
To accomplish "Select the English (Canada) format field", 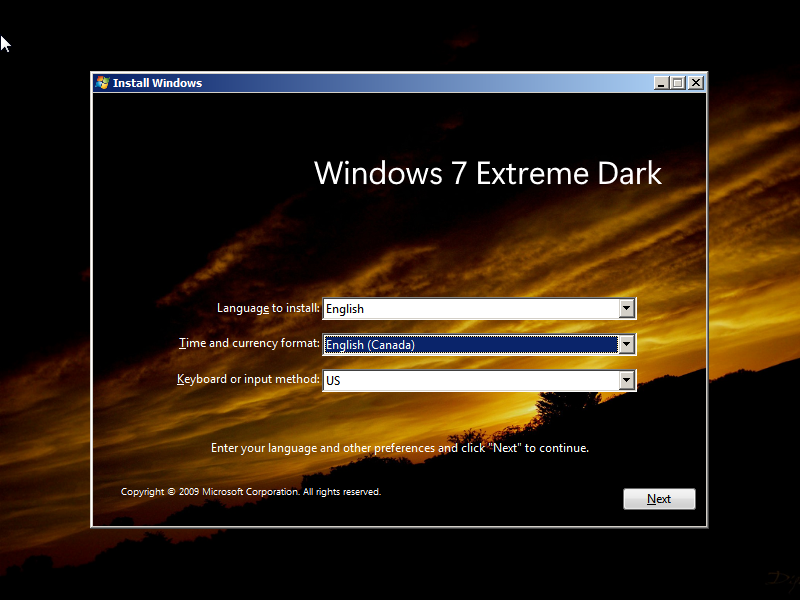I will (x=479, y=344).
